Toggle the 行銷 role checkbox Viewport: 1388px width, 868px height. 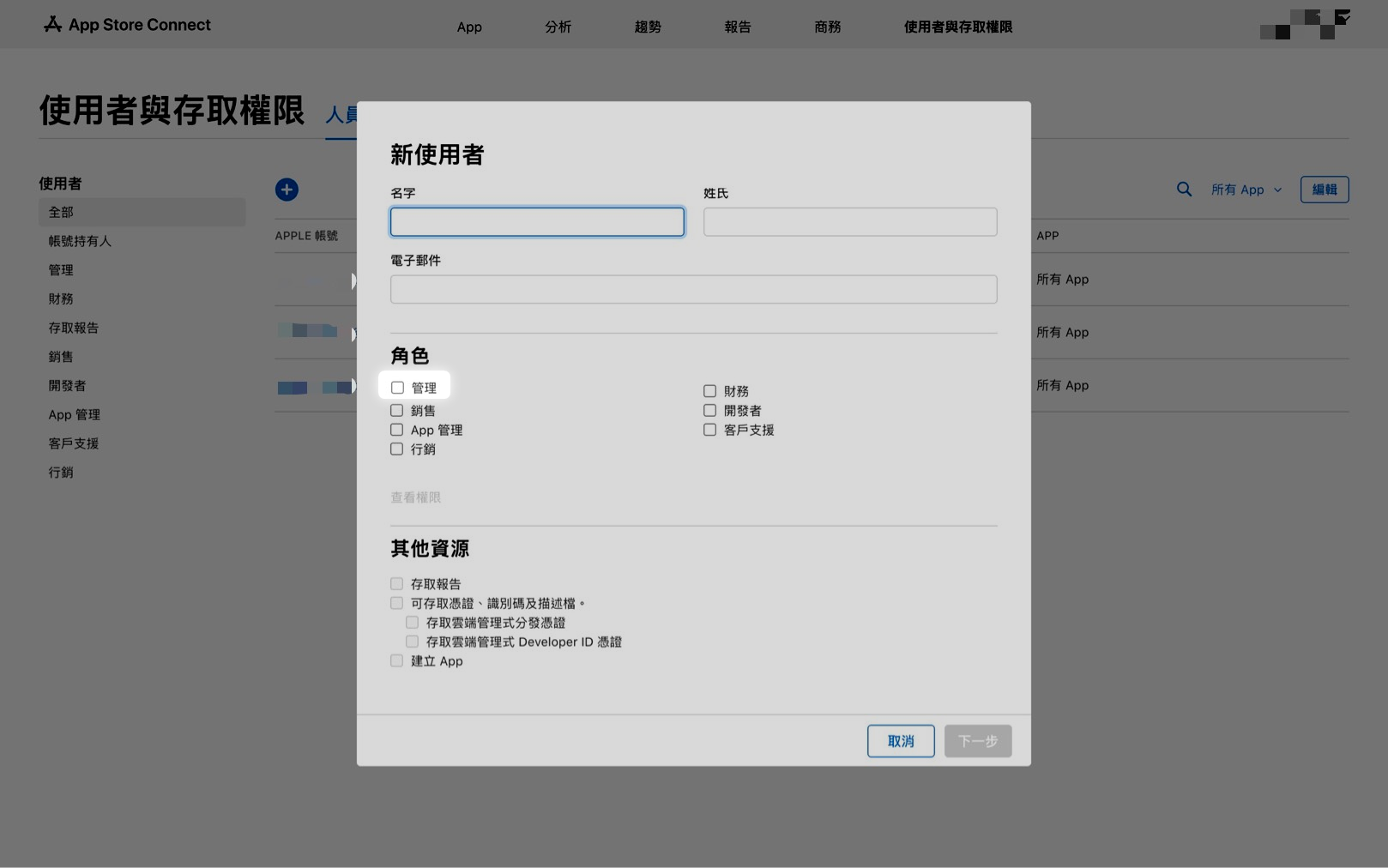click(x=396, y=449)
